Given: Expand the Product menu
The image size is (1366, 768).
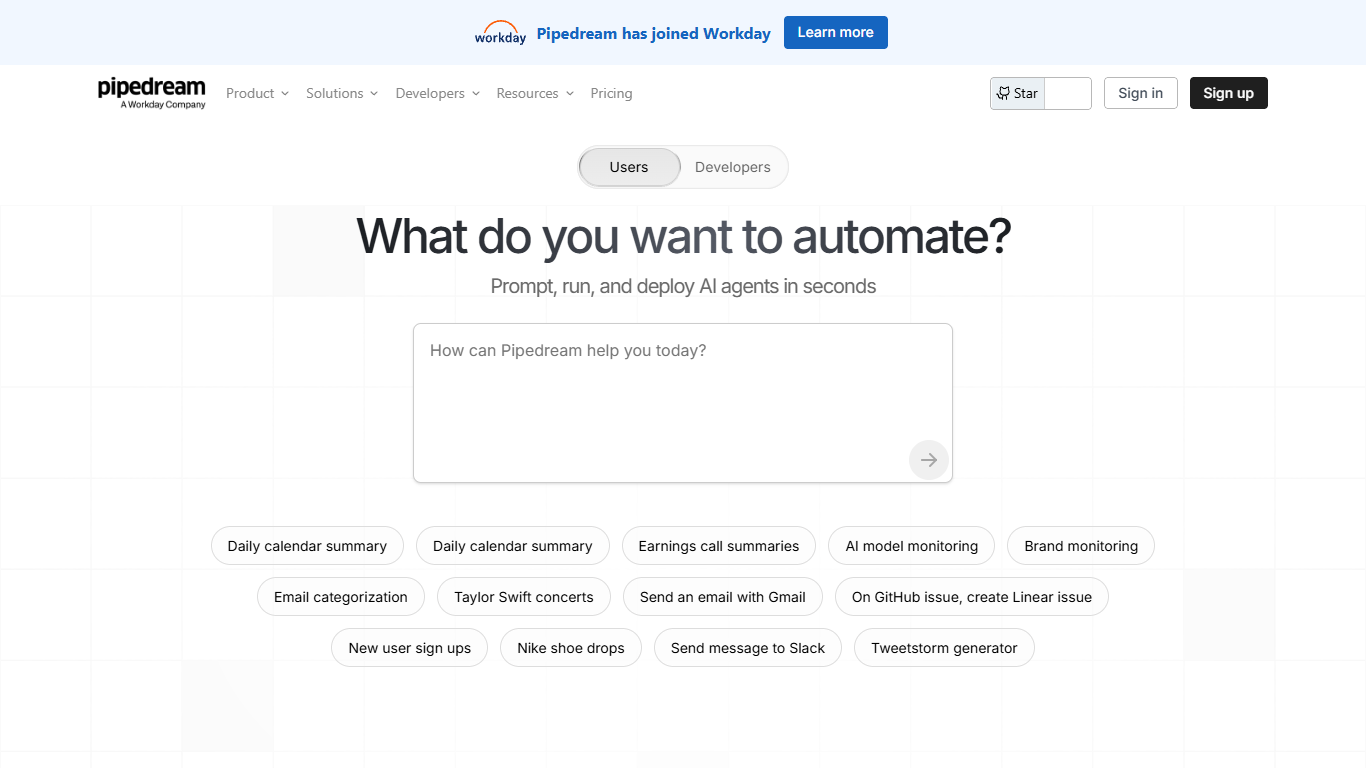Looking at the screenshot, I should [257, 93].
